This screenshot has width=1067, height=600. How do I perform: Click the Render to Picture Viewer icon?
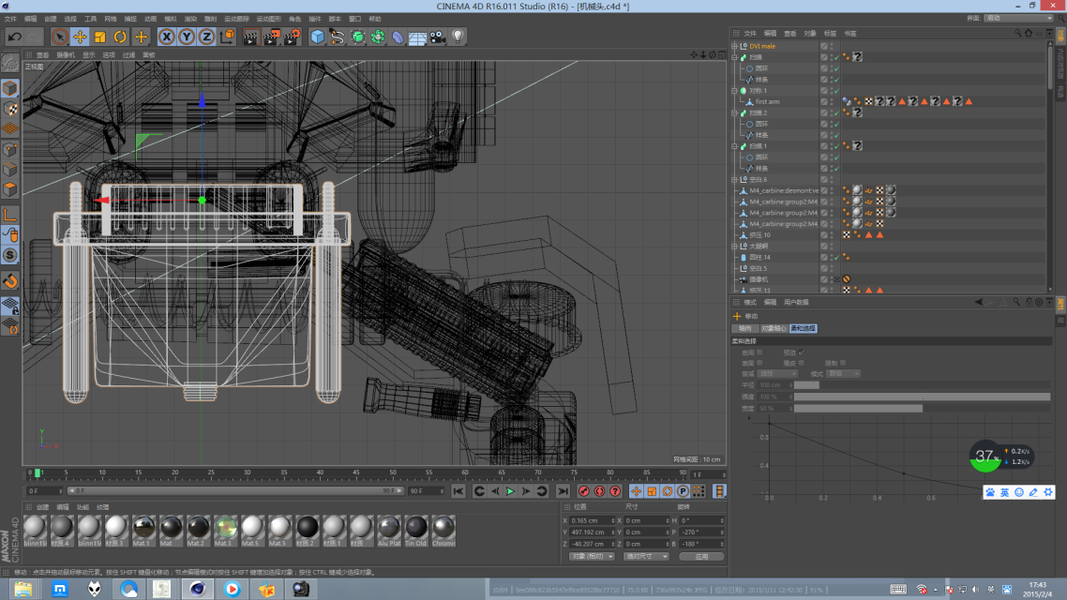click(x=270, y=37)
